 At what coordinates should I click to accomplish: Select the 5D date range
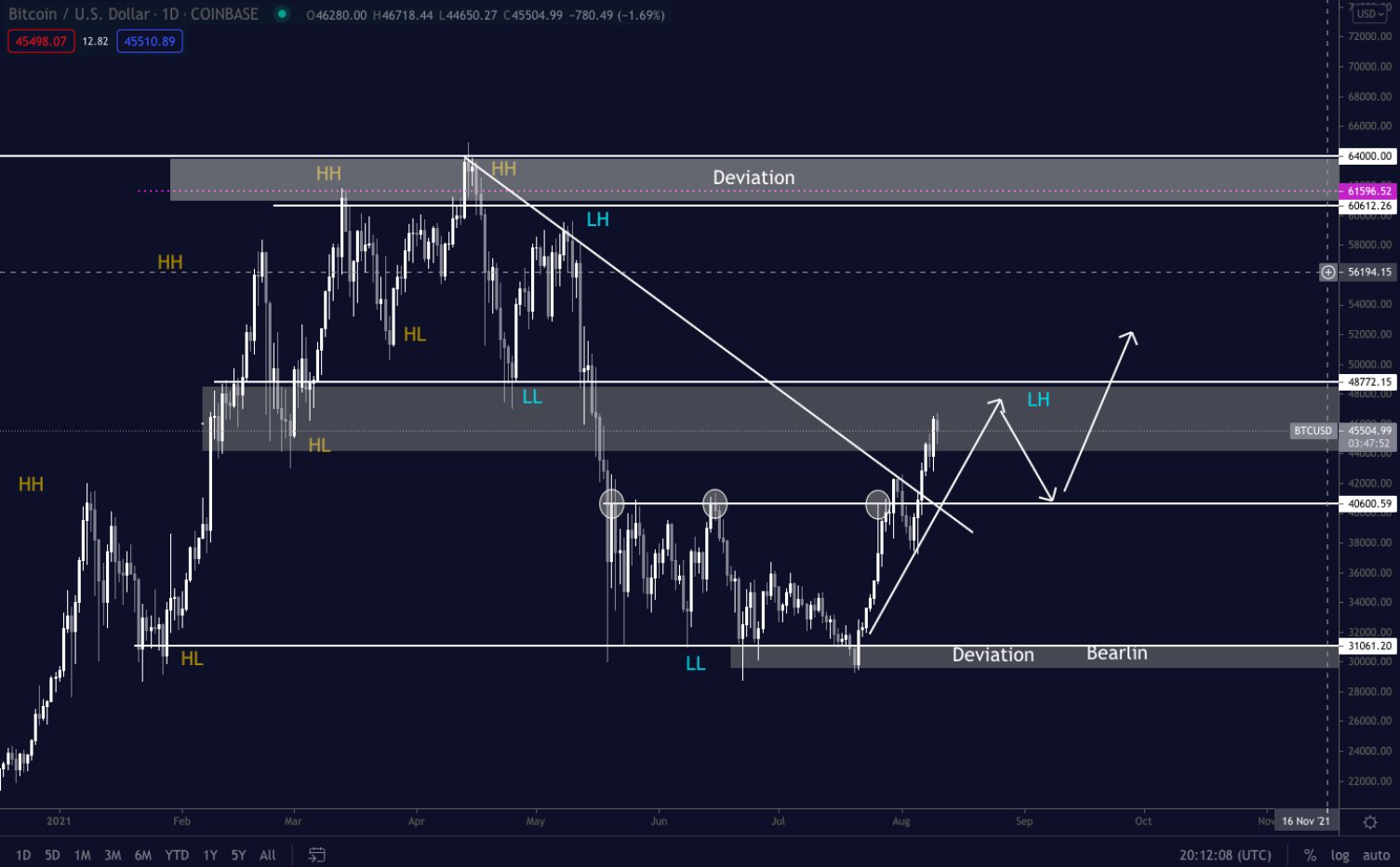pyautogui.click(x=52, y=855)
